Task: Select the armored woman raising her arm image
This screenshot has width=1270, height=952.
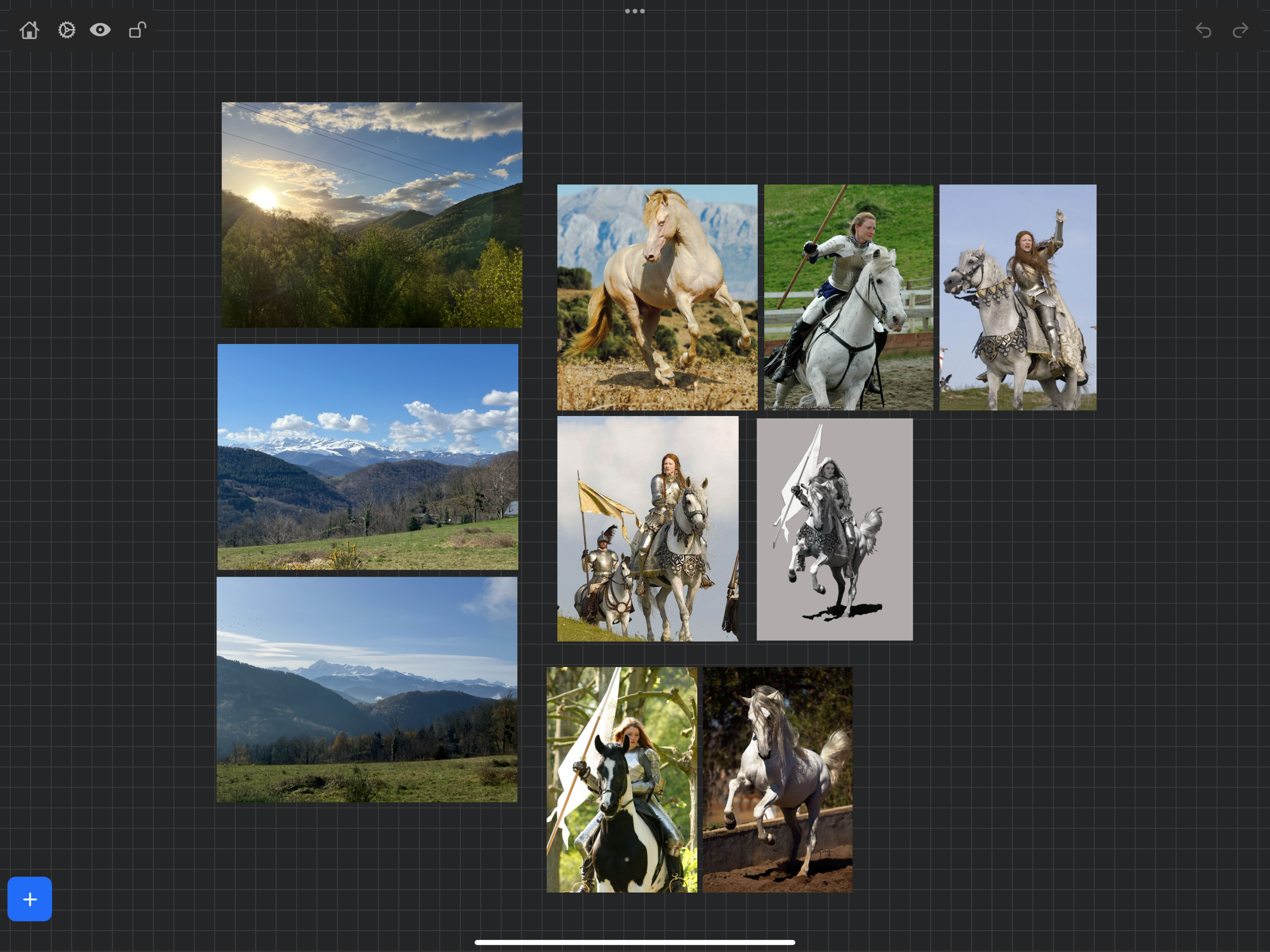Action: (x=1018, y=297)
